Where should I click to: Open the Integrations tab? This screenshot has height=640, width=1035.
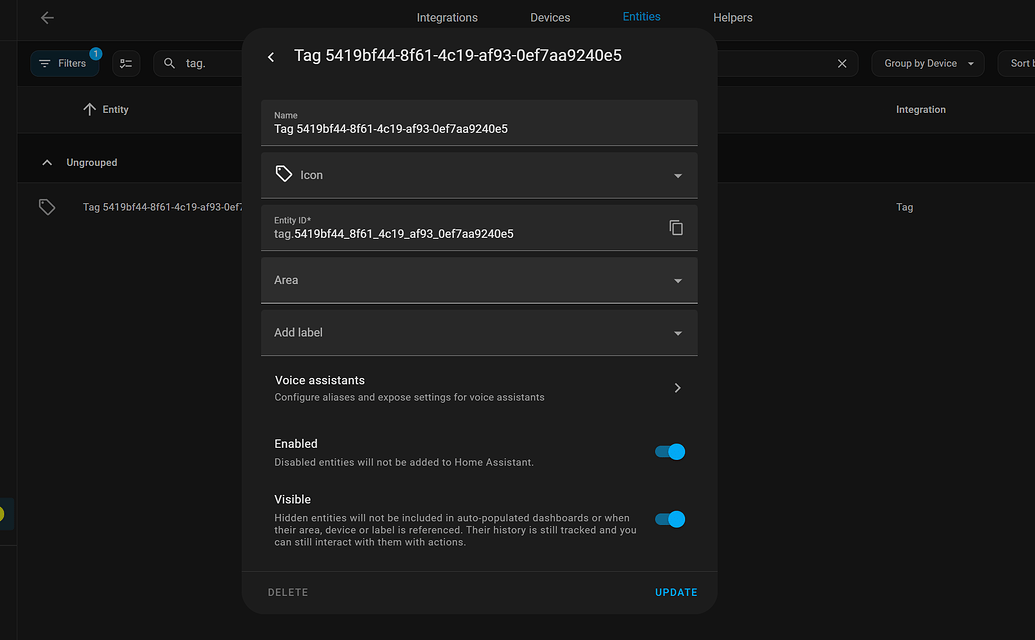point(447,17)
